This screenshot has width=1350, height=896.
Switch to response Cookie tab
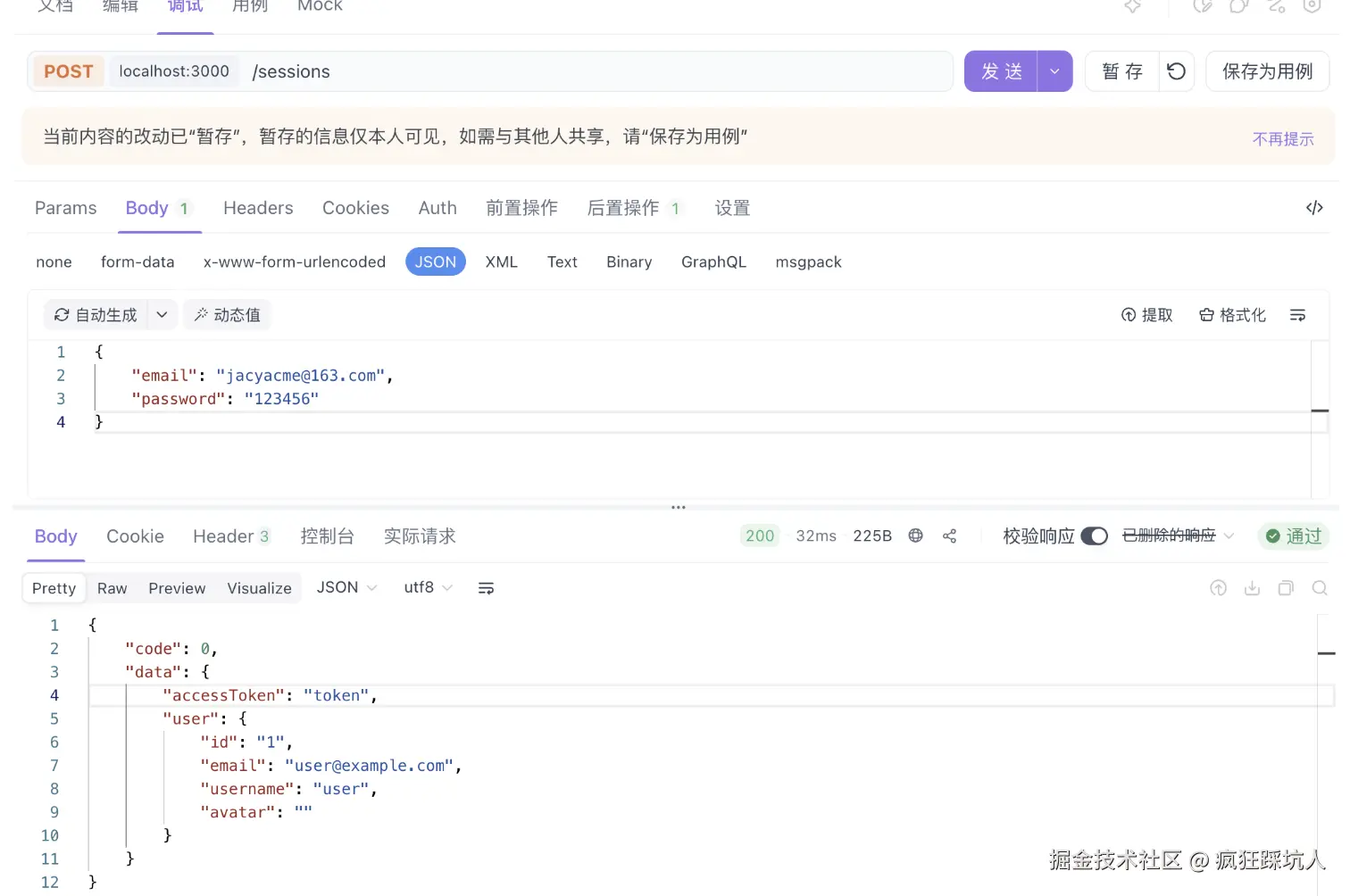coord(135,536)
